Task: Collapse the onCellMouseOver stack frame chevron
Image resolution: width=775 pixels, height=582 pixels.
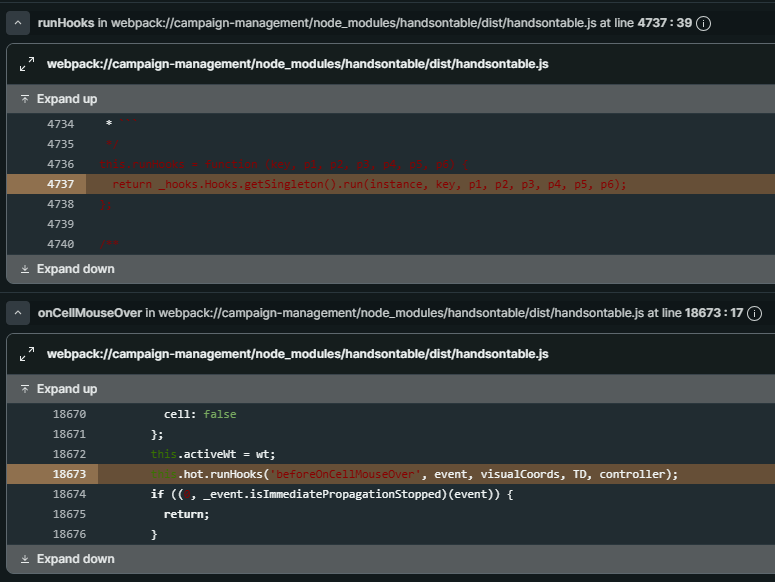Action: coord(18,313)
